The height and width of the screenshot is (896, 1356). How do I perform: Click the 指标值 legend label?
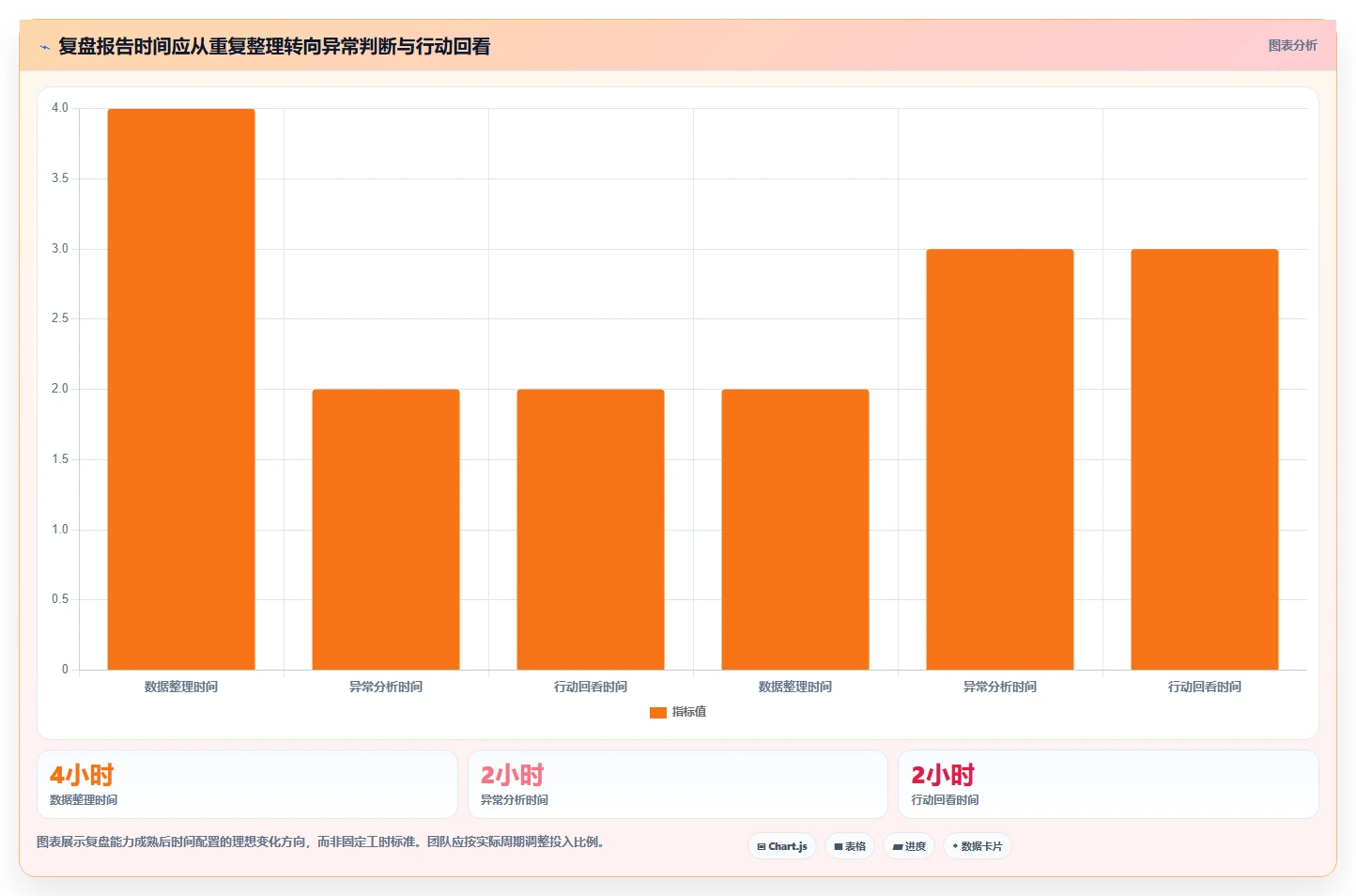[689, 712]
